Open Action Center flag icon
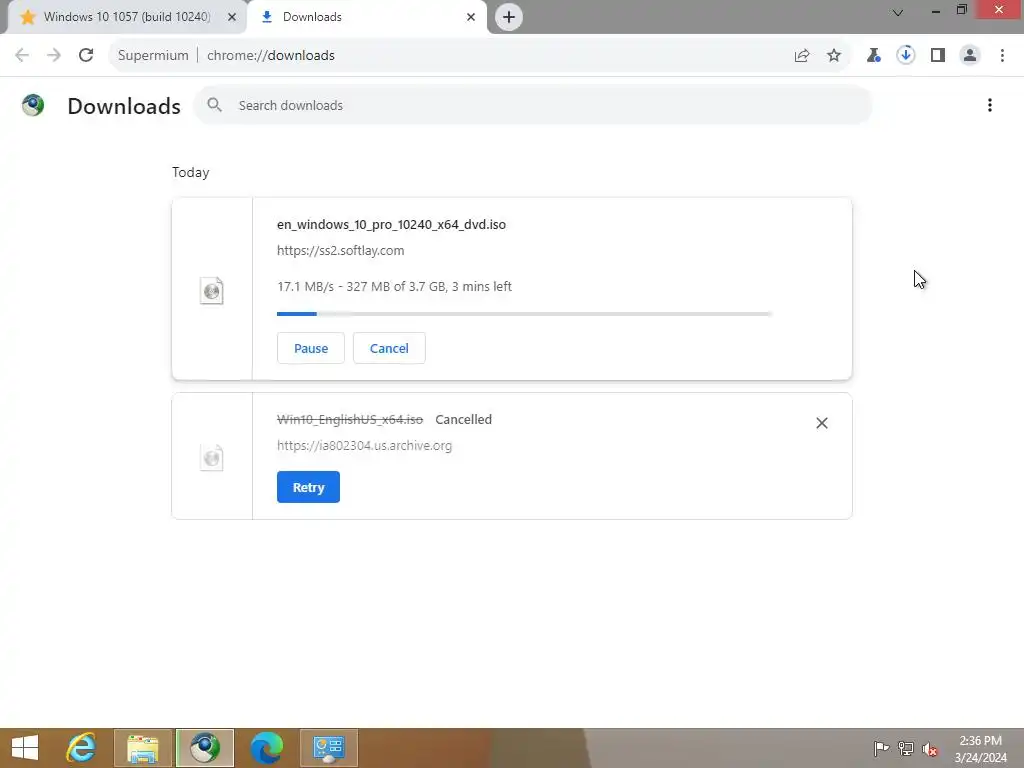 (881, 748)
